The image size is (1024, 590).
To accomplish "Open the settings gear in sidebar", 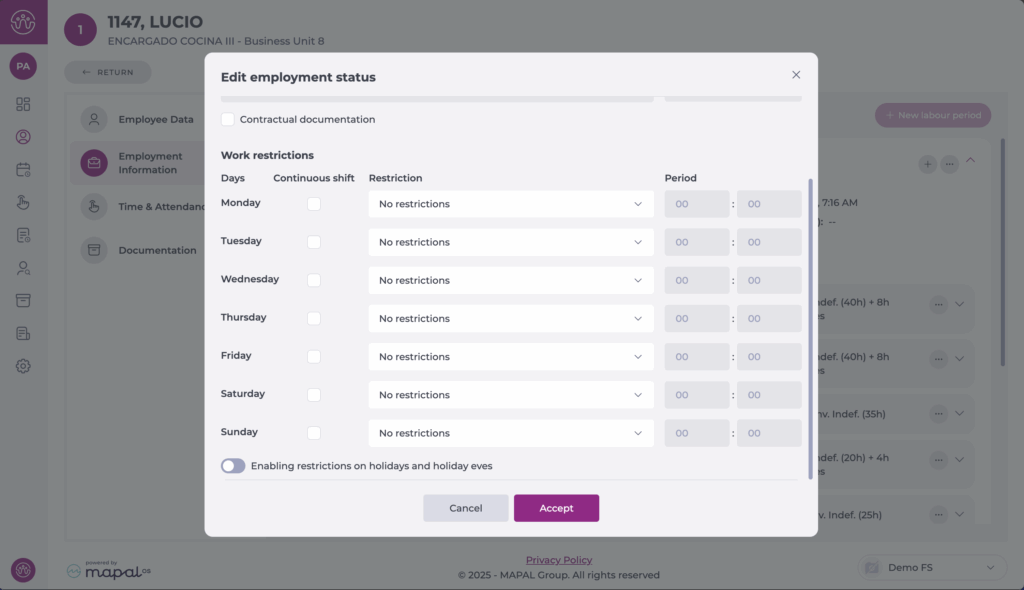I will [23, 366].
